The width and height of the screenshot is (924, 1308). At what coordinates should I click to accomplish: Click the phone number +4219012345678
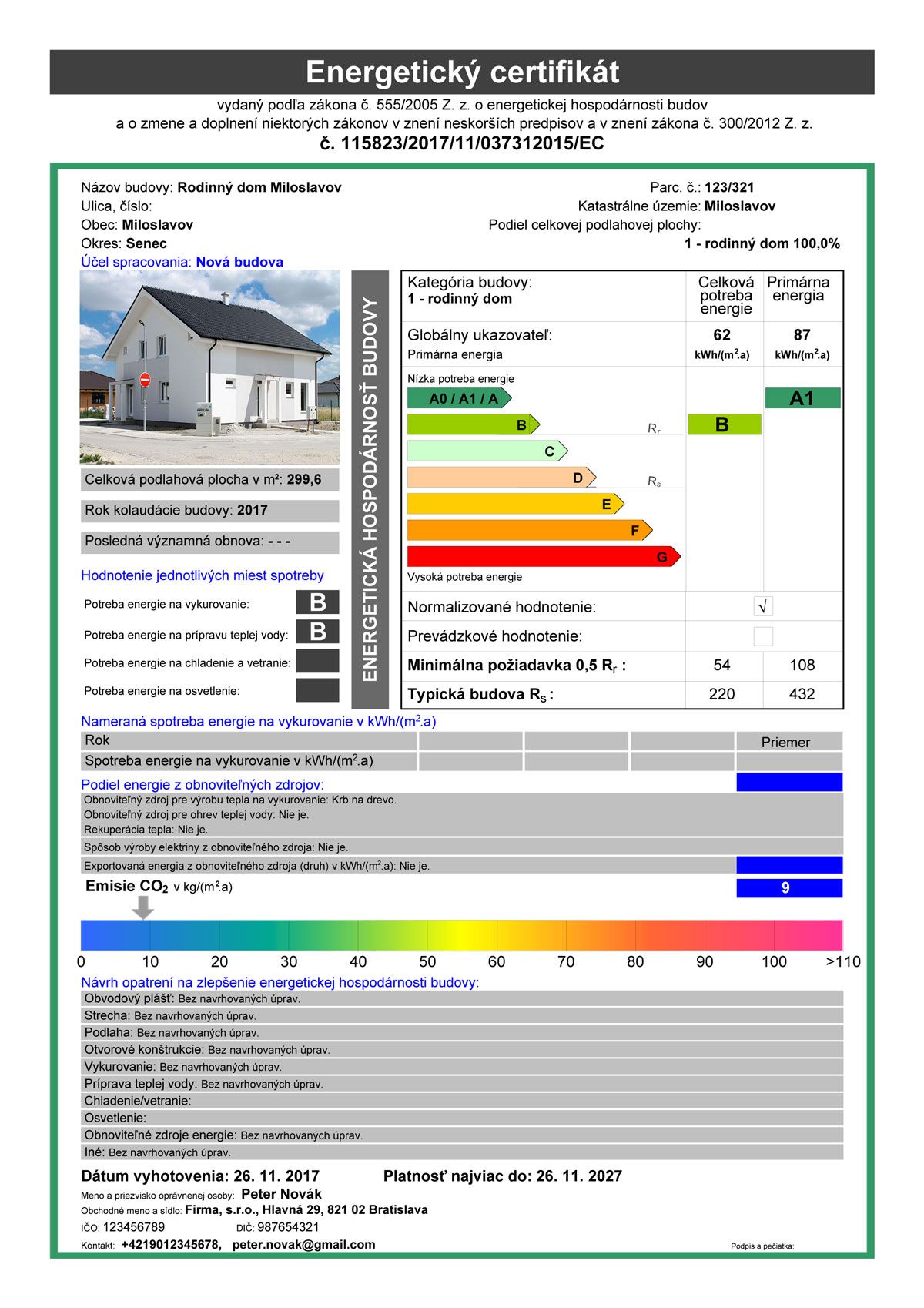[x=171, y=1244]
